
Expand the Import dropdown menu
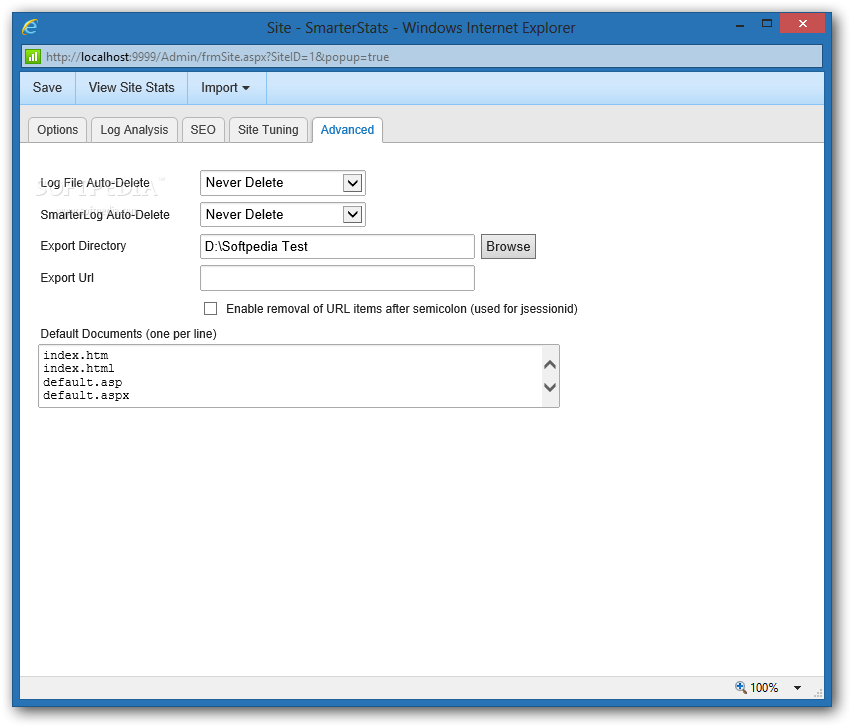tap(225, 87)
